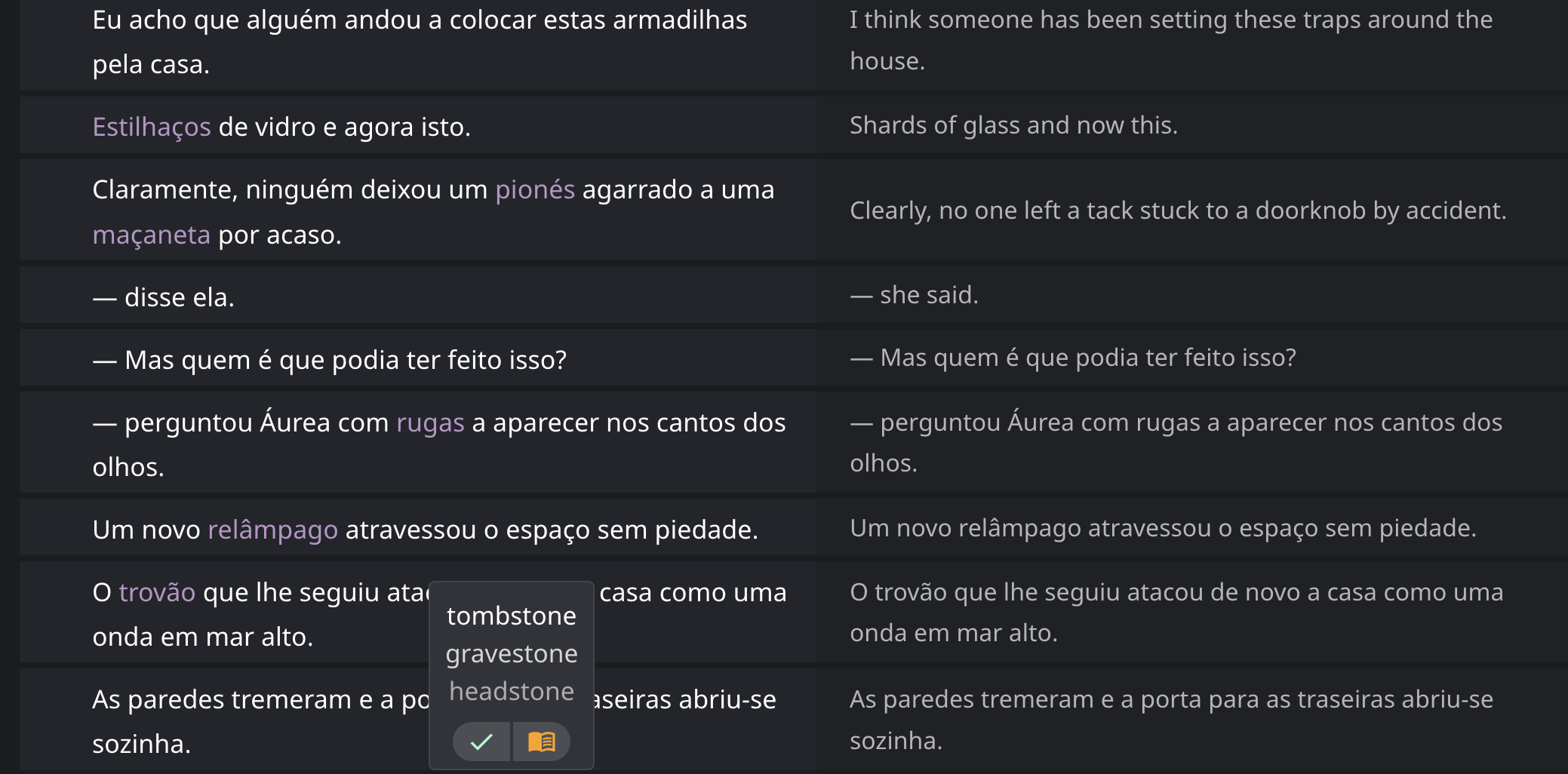This screenshot has height=774, width=1568.
Task: Click the '— she said.' translation
Action: pyautogui.click(x=914, y=295)
